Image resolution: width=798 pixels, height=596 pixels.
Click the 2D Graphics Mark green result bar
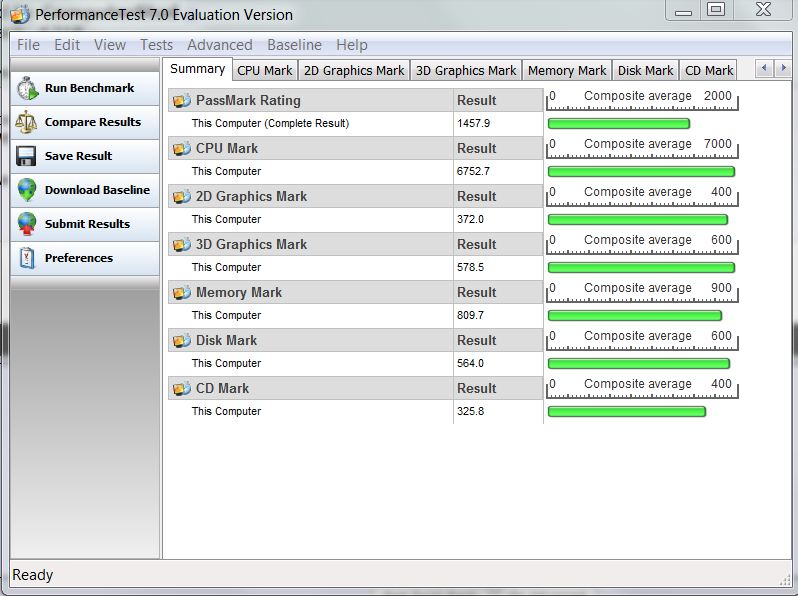[638, 220]
